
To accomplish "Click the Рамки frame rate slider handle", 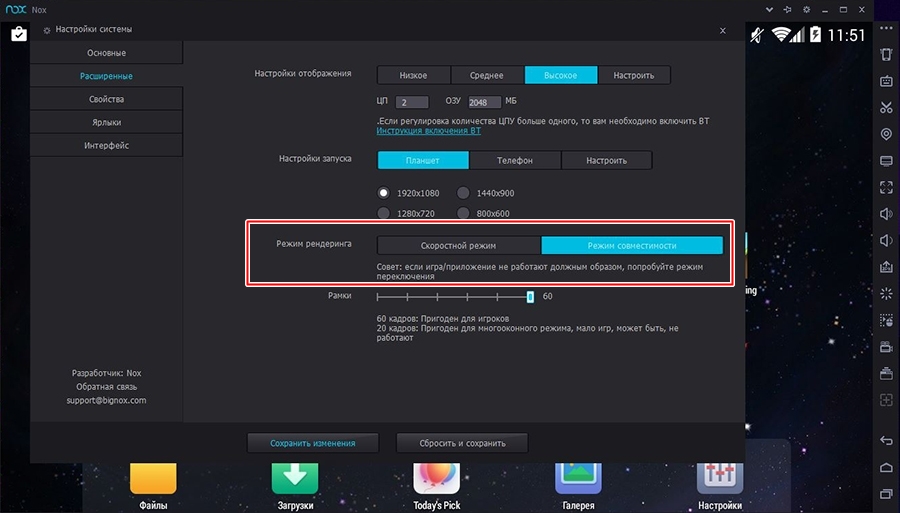I will (x=530, y=297).
